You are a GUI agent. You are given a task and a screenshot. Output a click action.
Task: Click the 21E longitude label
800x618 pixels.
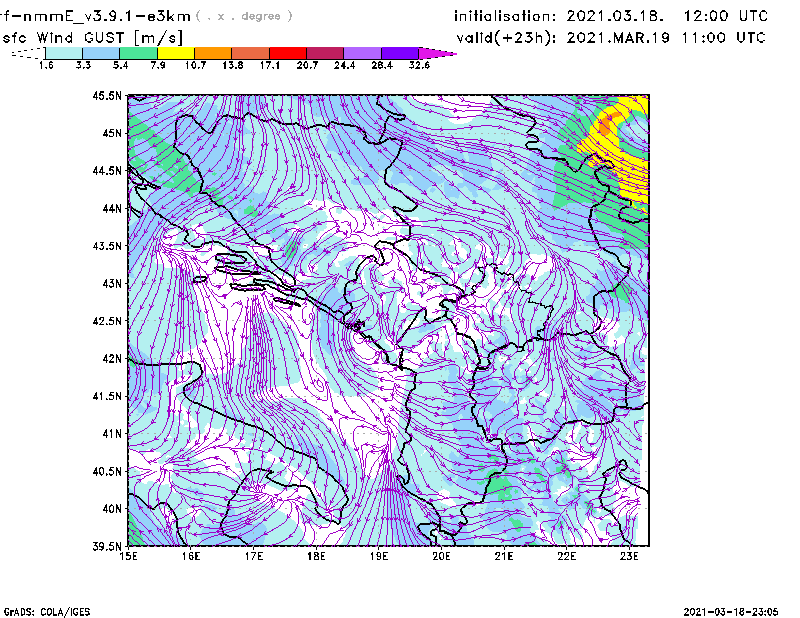[x=504, y=556]
